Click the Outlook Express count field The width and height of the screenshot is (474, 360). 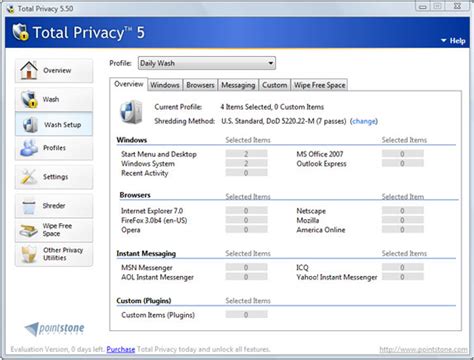403,163
